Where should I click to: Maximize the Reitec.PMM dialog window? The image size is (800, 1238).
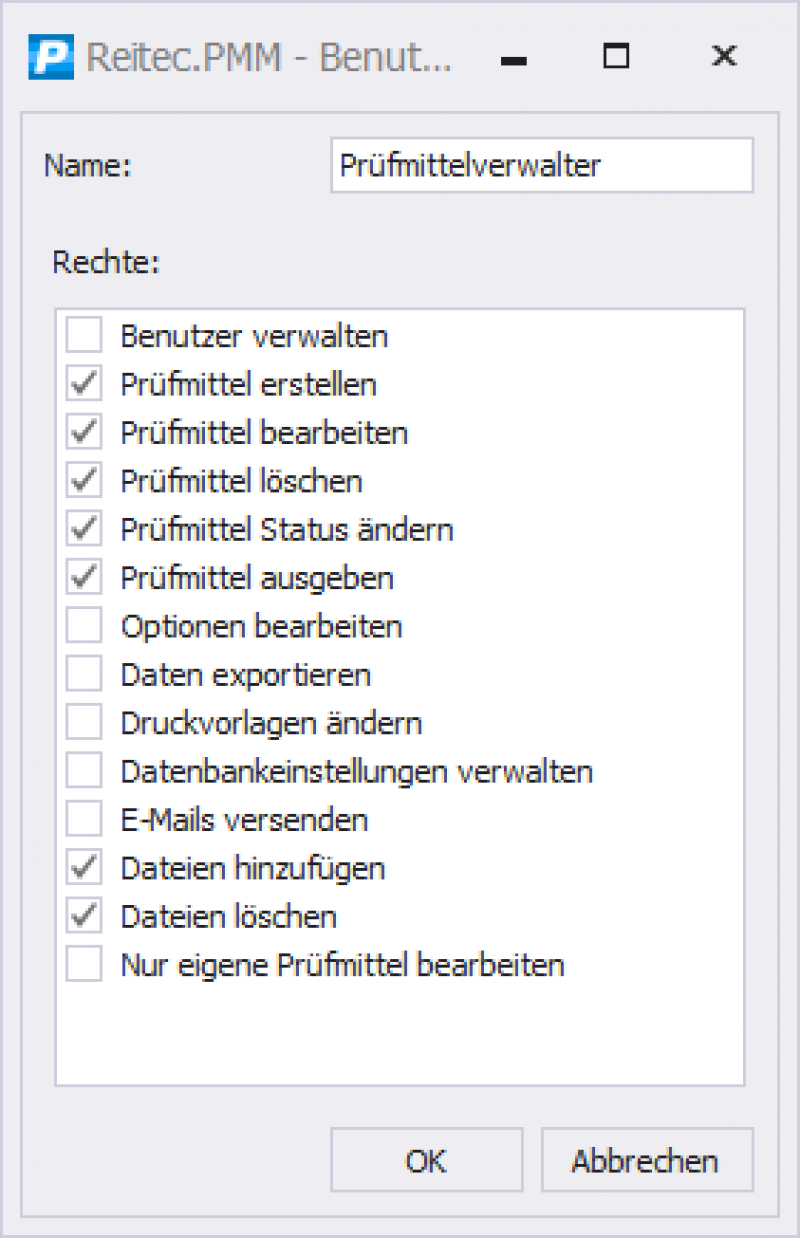point(617,57)
